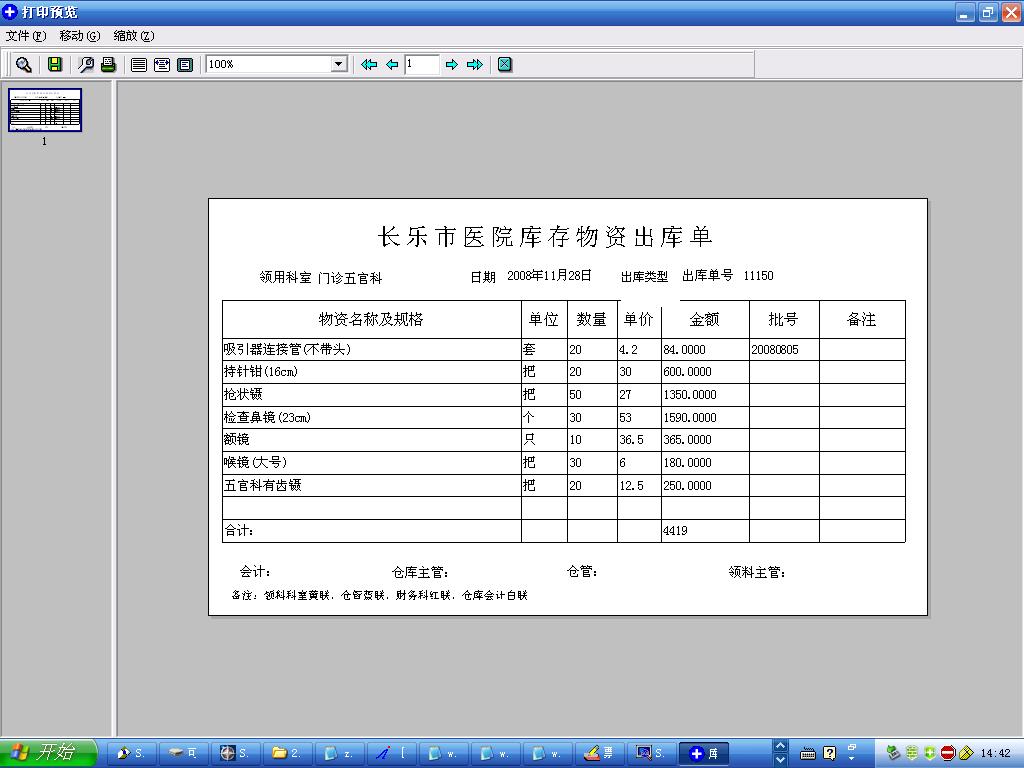Viewport: 1024px width, 768px height.
Task: Click the 合计: row label
Action: pos(239,530)
